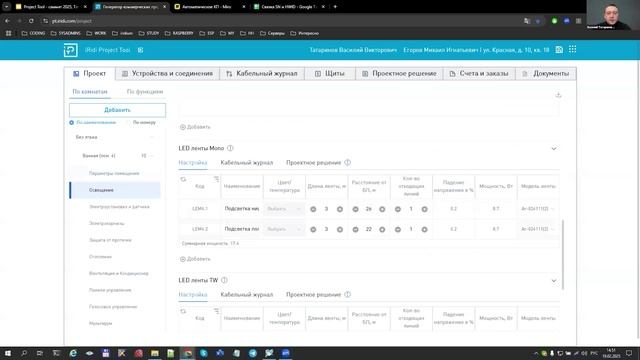The width and height of the screenshot is (640, 360).
Task: Click Добавить link above LED ленты Mono
Action: 196,127
